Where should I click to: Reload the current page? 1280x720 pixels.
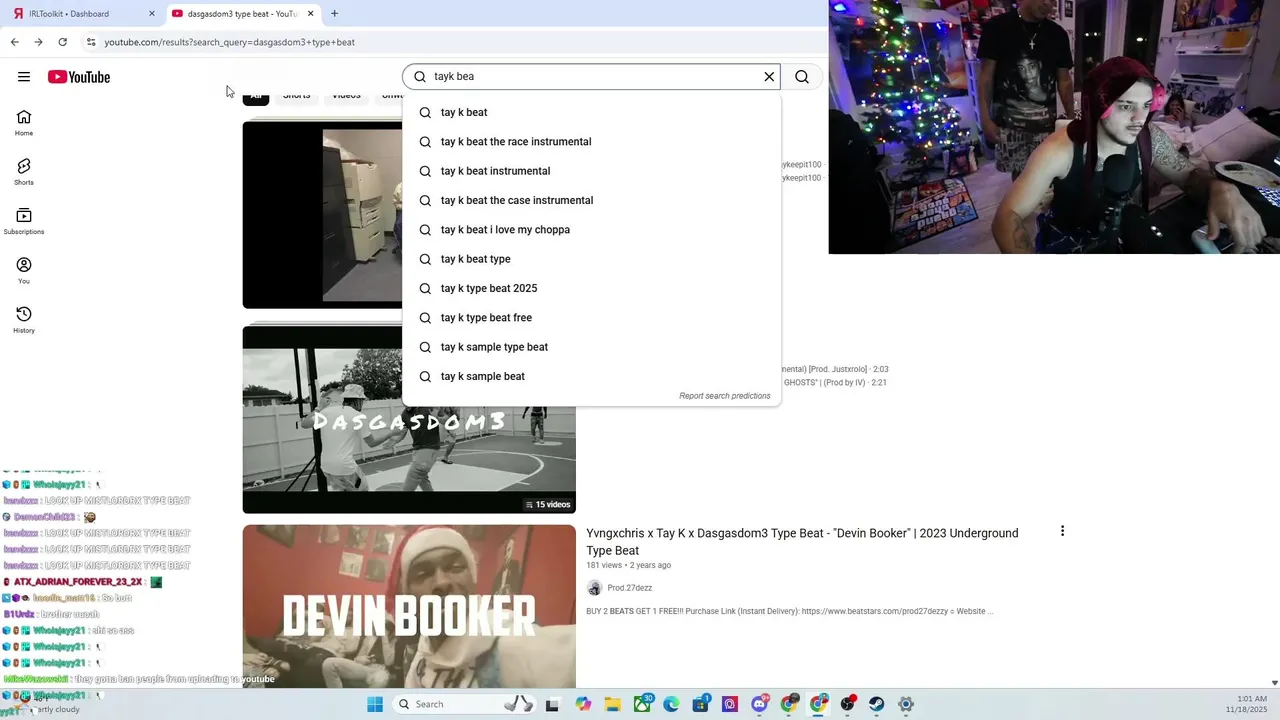62,42
